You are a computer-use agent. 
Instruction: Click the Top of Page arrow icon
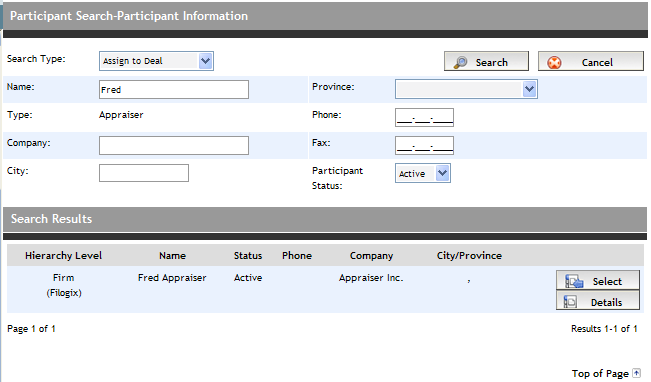636,373
